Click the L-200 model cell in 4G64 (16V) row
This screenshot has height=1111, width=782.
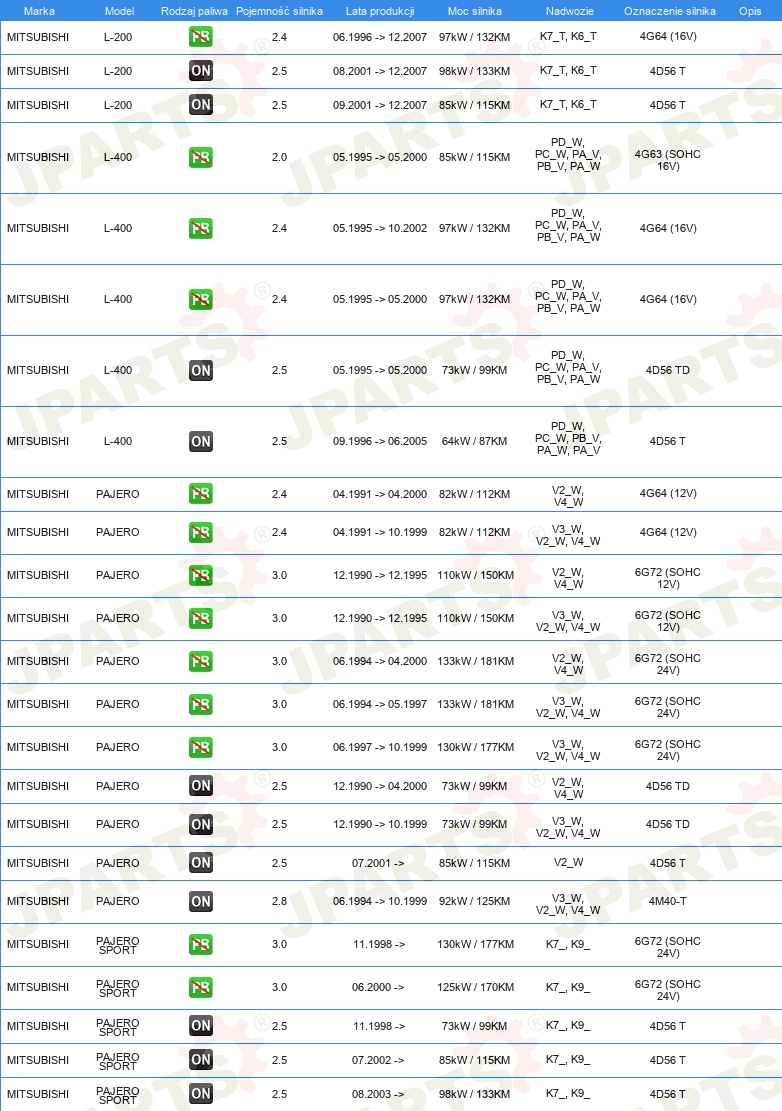(118, 37)
